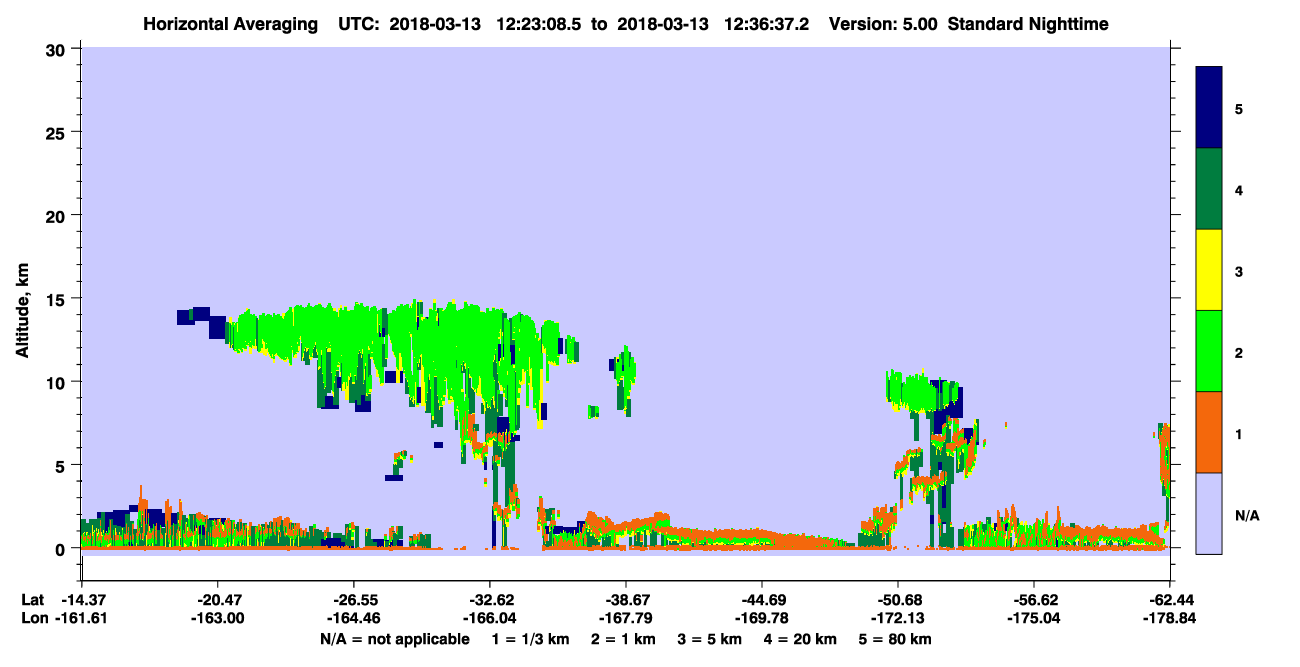Click the 'Lon' row label
The image size is (1300, 667).
[x=33, y=618]
